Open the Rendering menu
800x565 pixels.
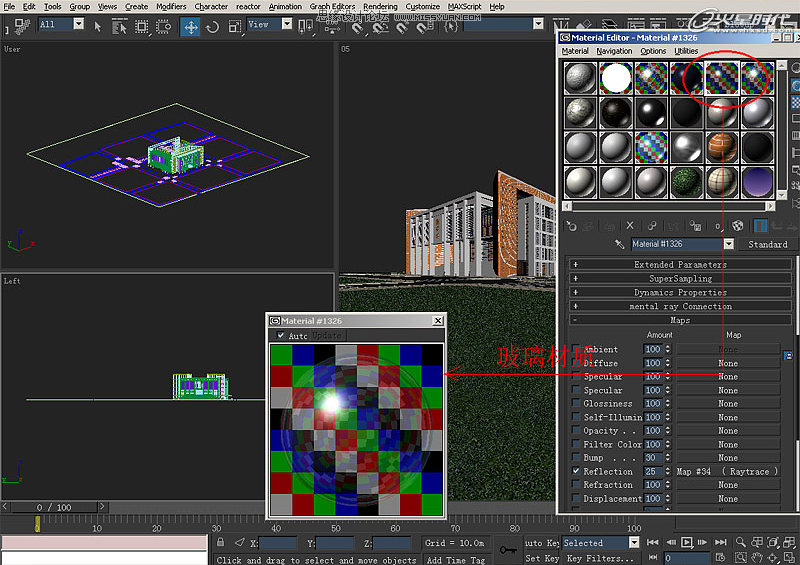(x=380, y=6)
